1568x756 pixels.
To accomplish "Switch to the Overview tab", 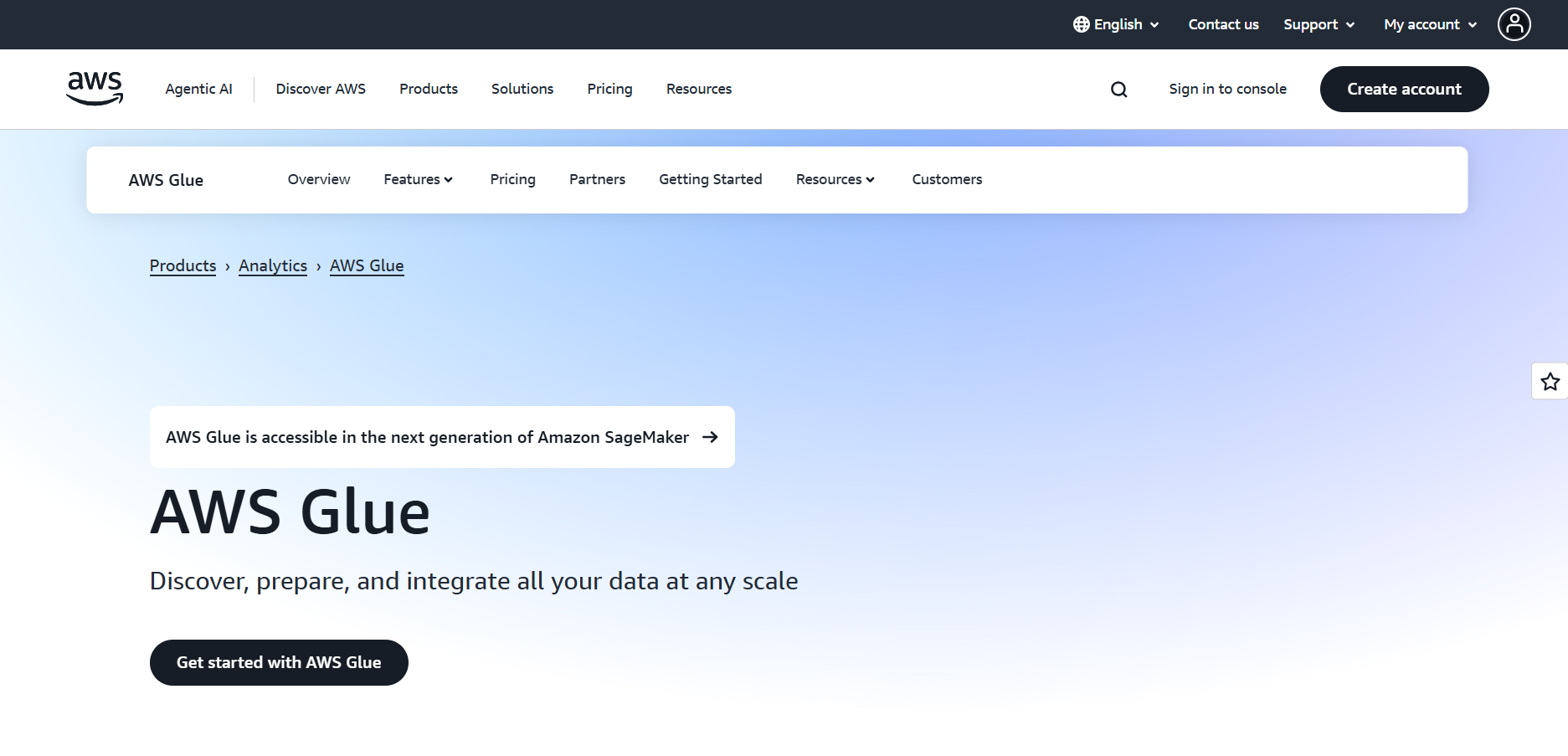I will coord(318,179).
